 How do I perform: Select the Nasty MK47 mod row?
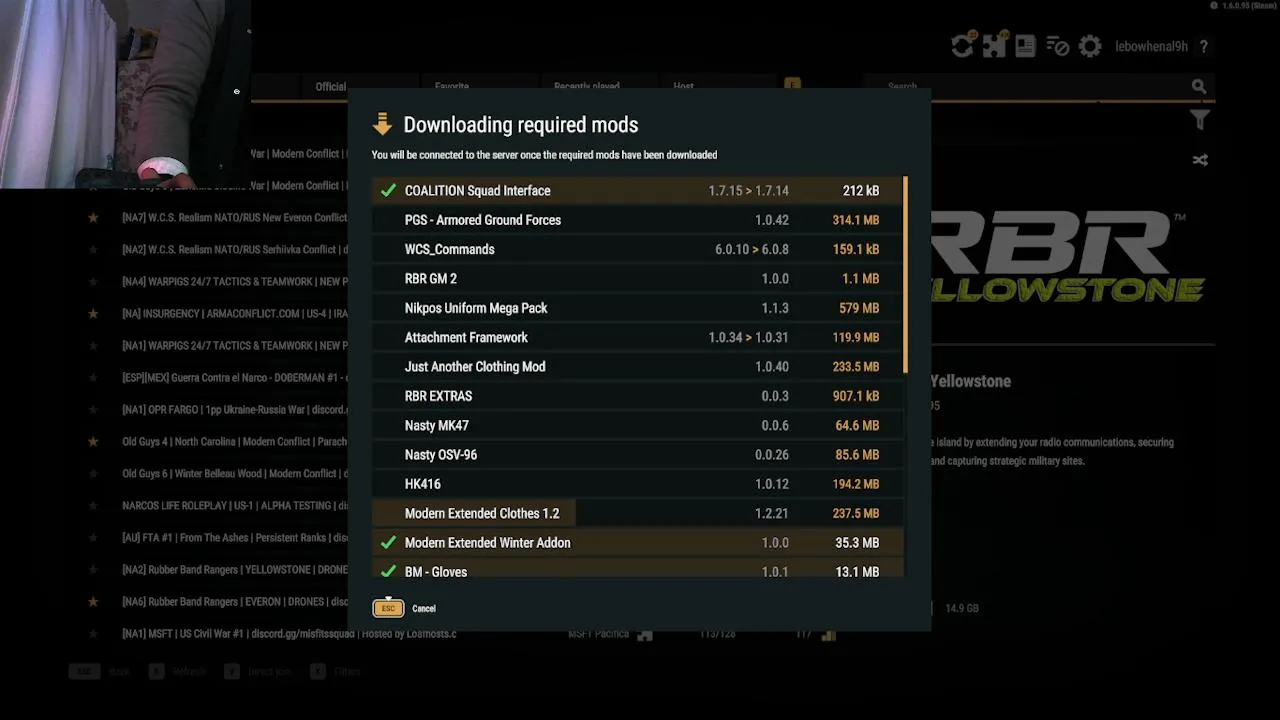coord(636,425)
